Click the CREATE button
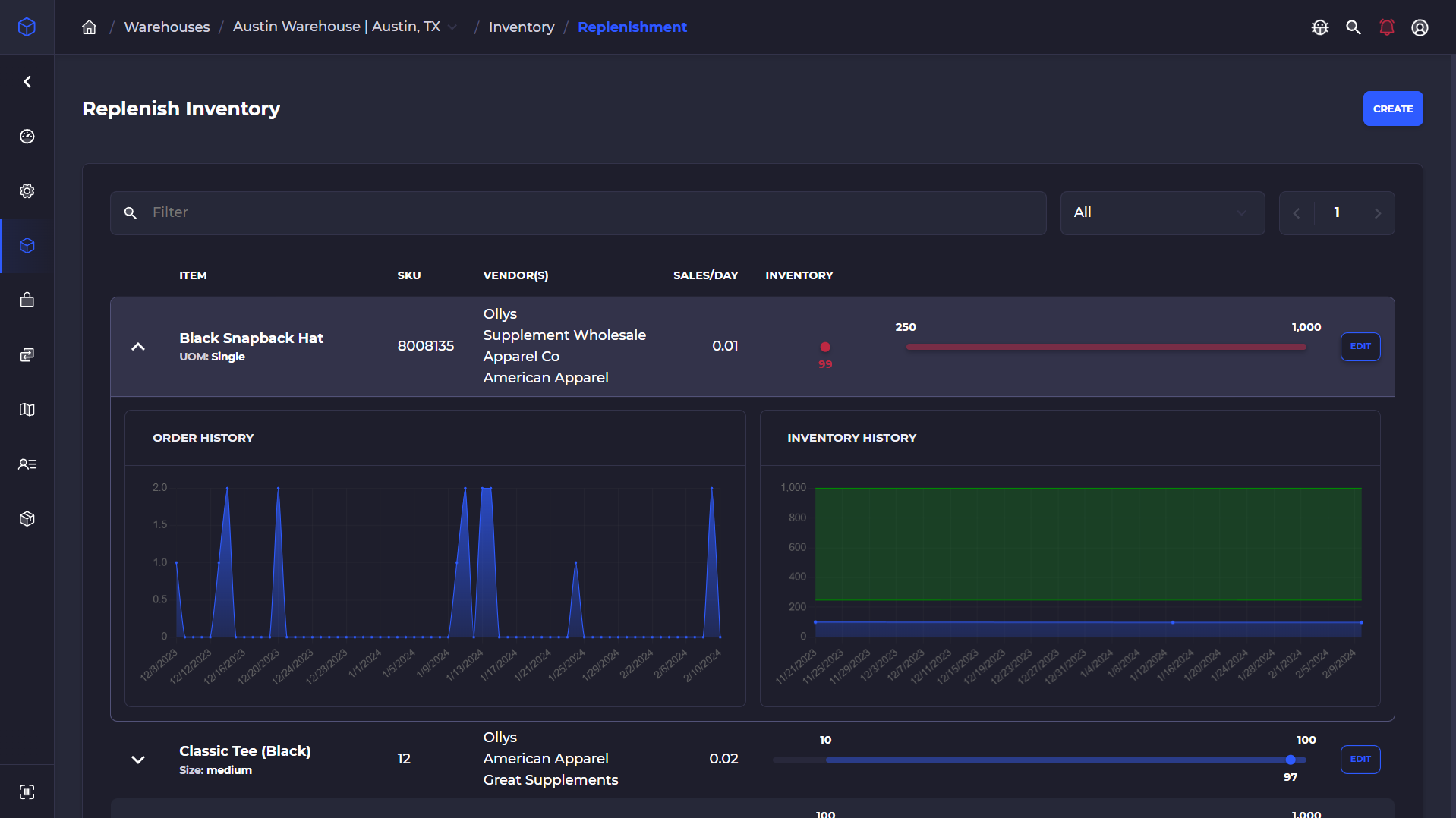 point(1393,109)
